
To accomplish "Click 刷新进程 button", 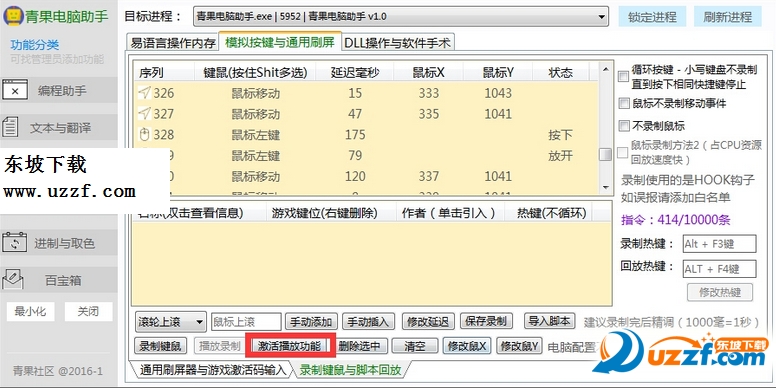I will click(x=728, y=17).
